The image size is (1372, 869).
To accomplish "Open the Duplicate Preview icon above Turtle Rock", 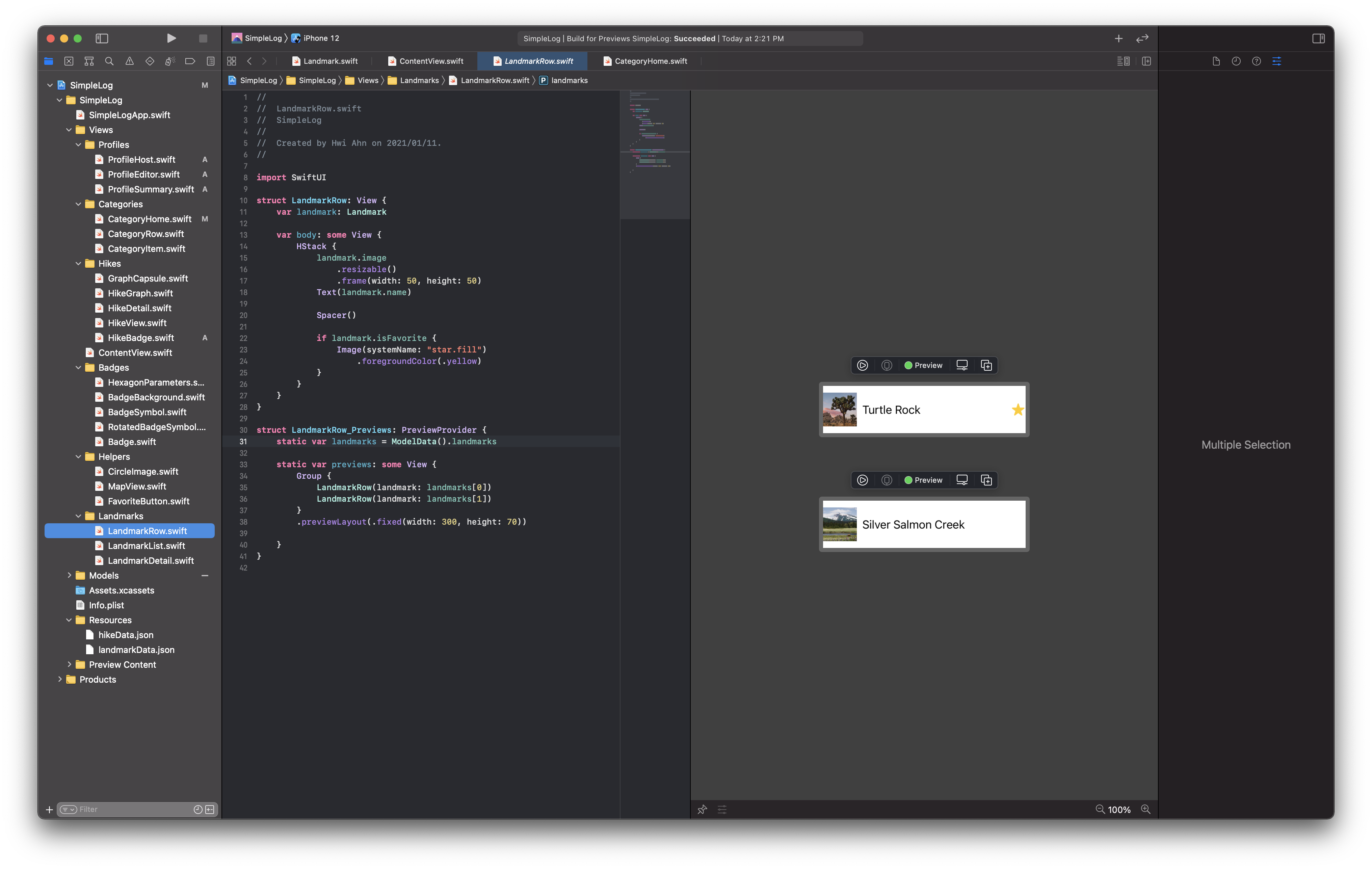I will coord(986,365).
